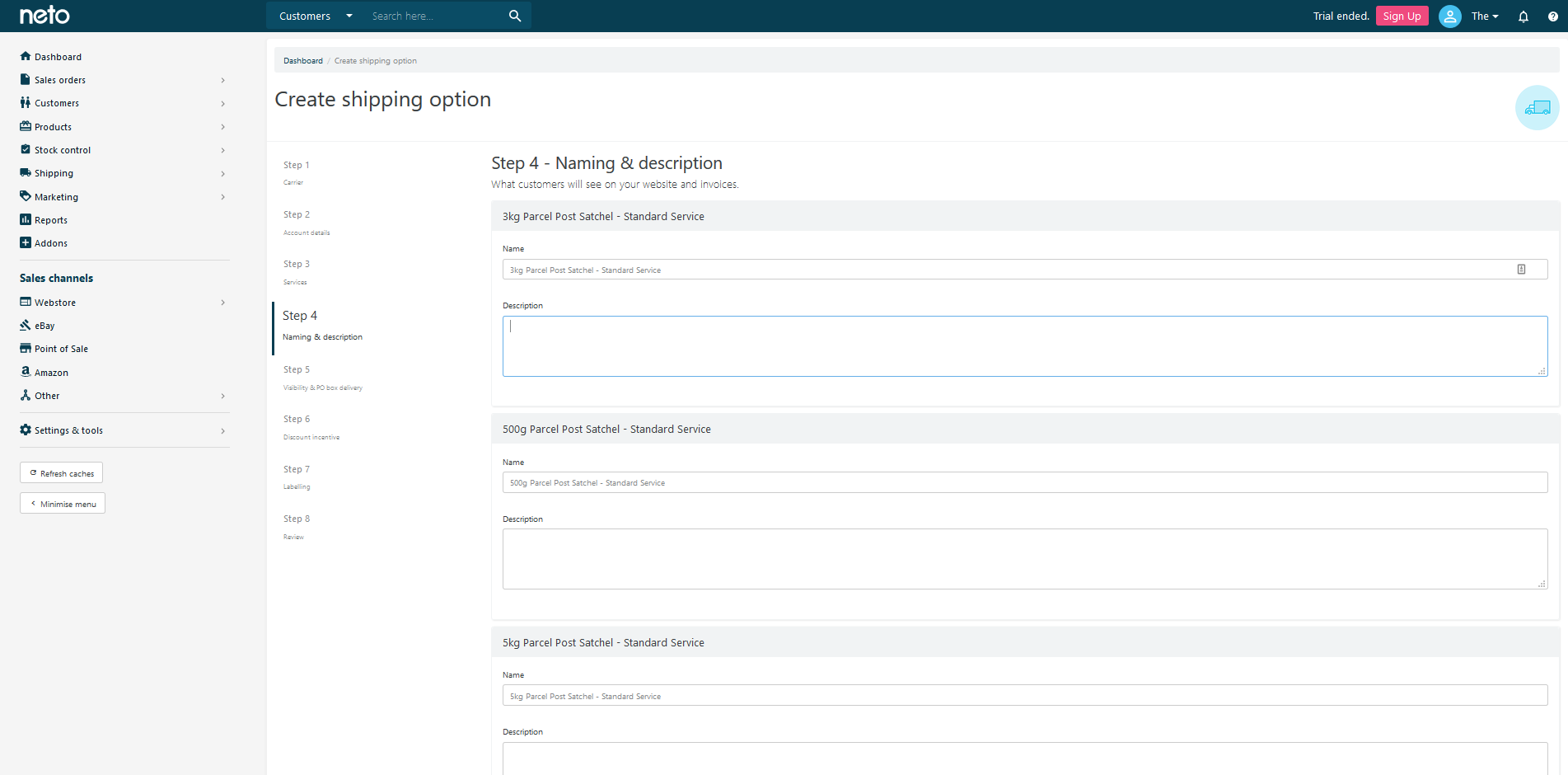The height and width of the screenshot is (775, 1568).
Task: Click the Dashboard home icon in sidebar
Action: 26,56
